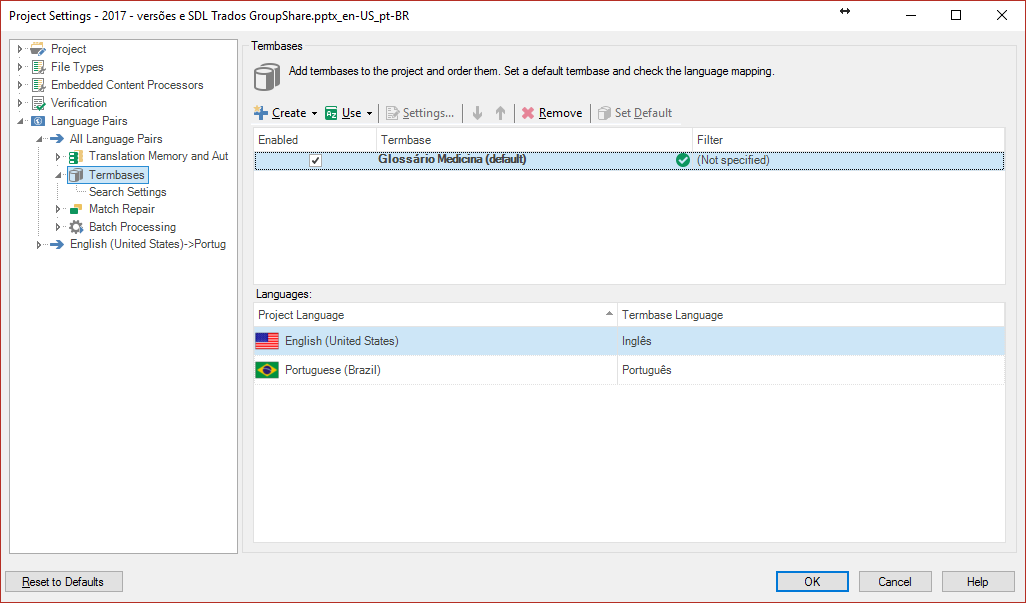Image resolution: width=1026 pixels, height=603 pixels.
Task: Click the Language Pairs icon
Action: tap(38, 121)
